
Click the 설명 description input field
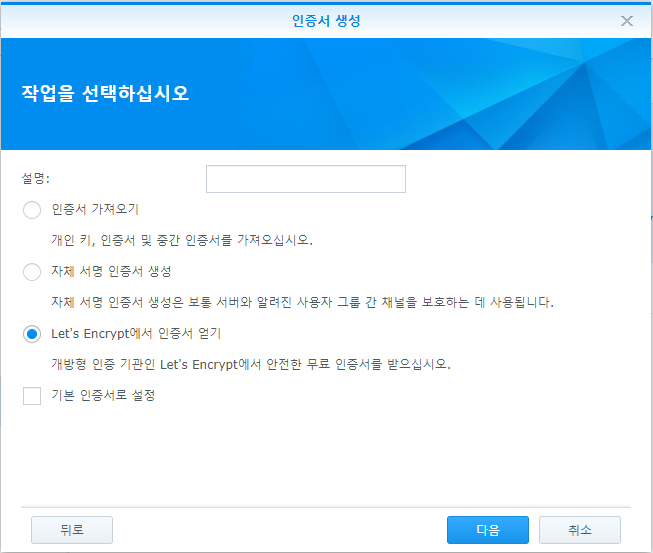click(306, 179)
